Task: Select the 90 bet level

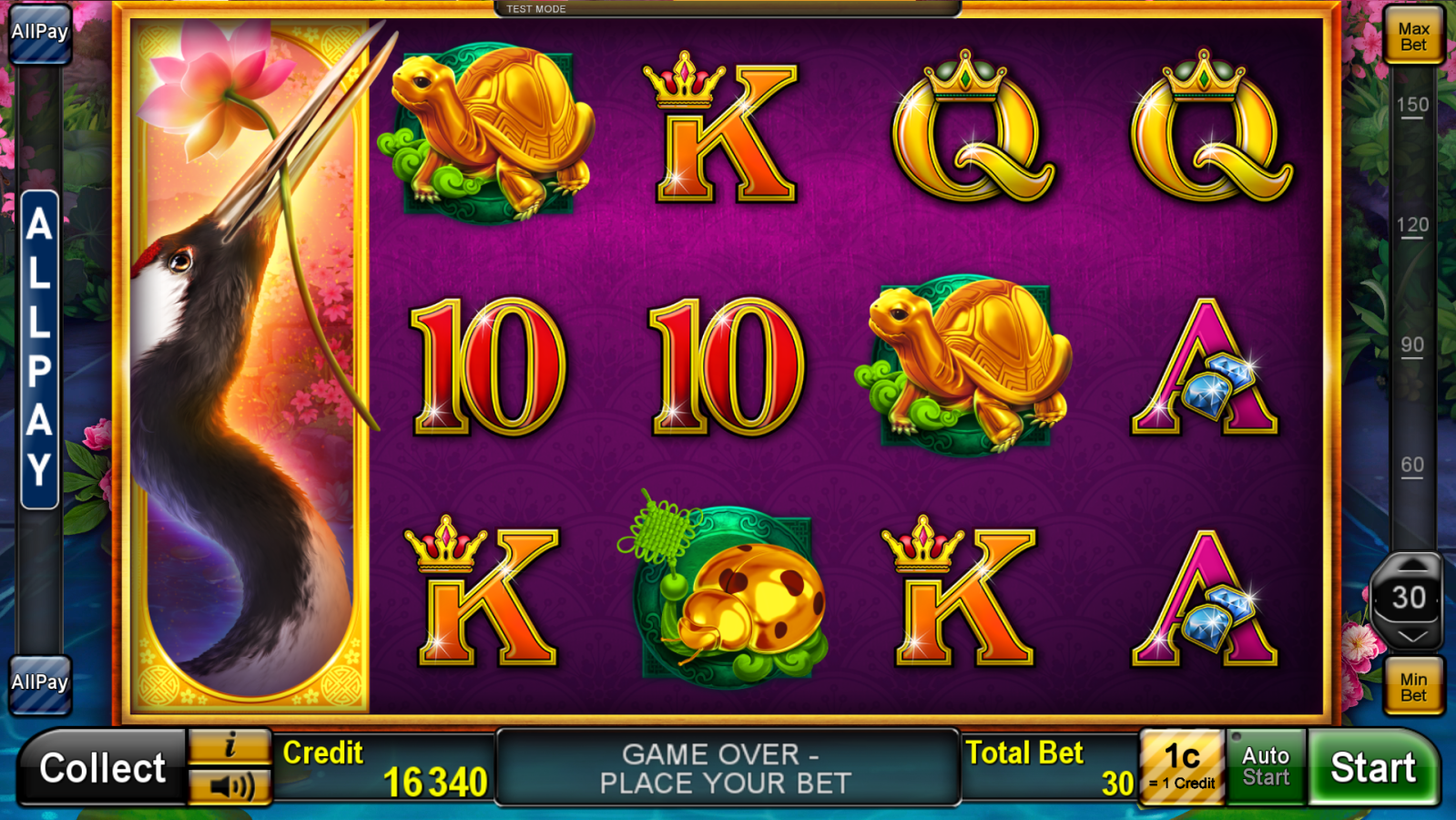Action: click(x=1412, y=346)
